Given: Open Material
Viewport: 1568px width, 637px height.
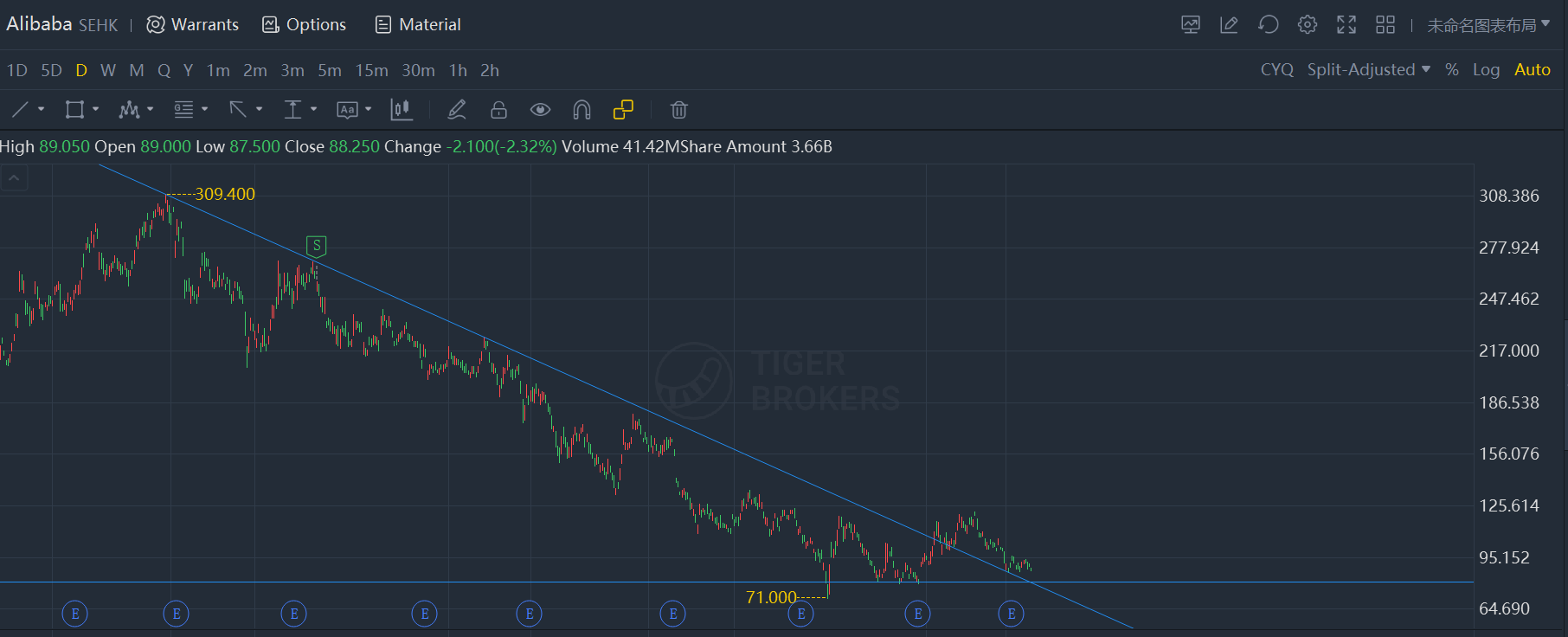Looking at the screenshot, I should [418, 25].
